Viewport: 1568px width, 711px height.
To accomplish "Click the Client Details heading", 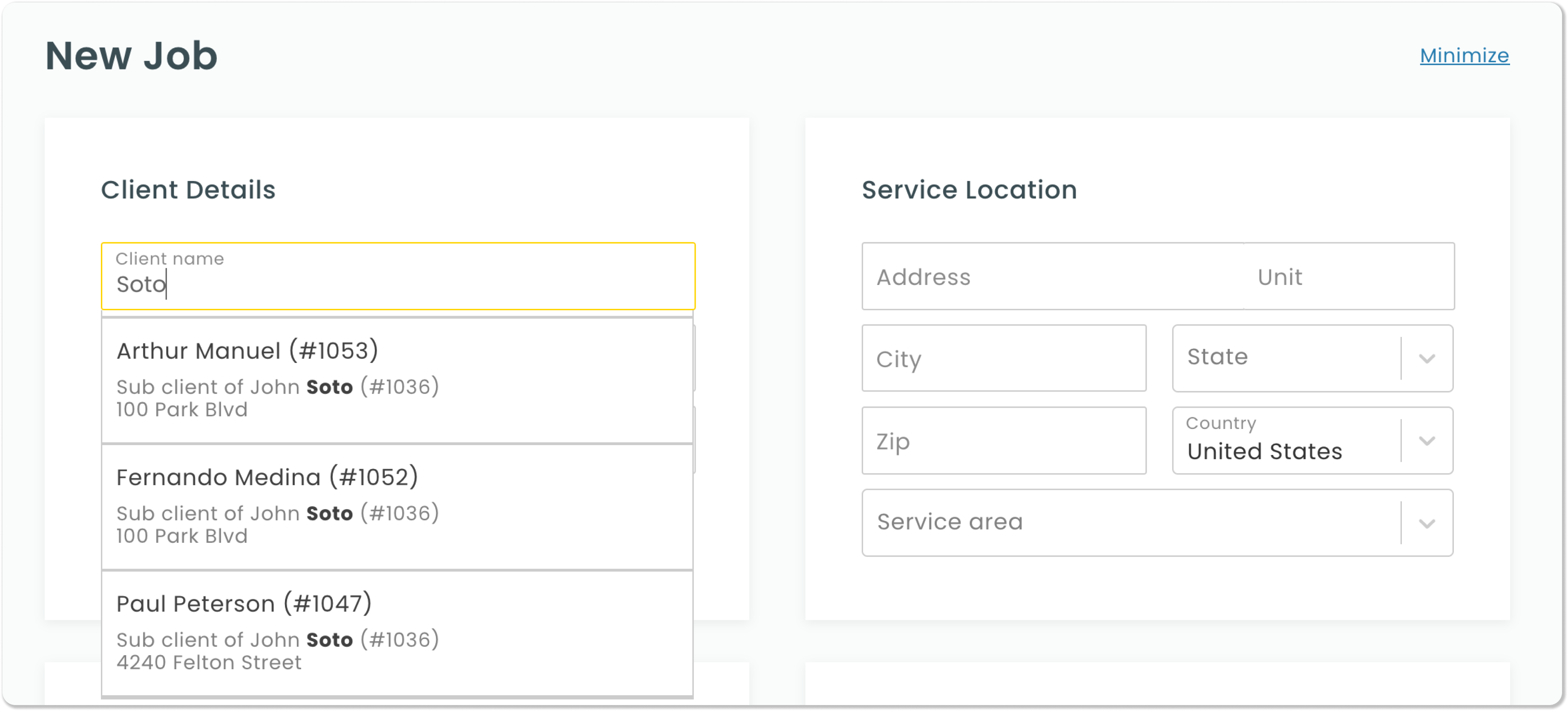I will pos(188,190).
